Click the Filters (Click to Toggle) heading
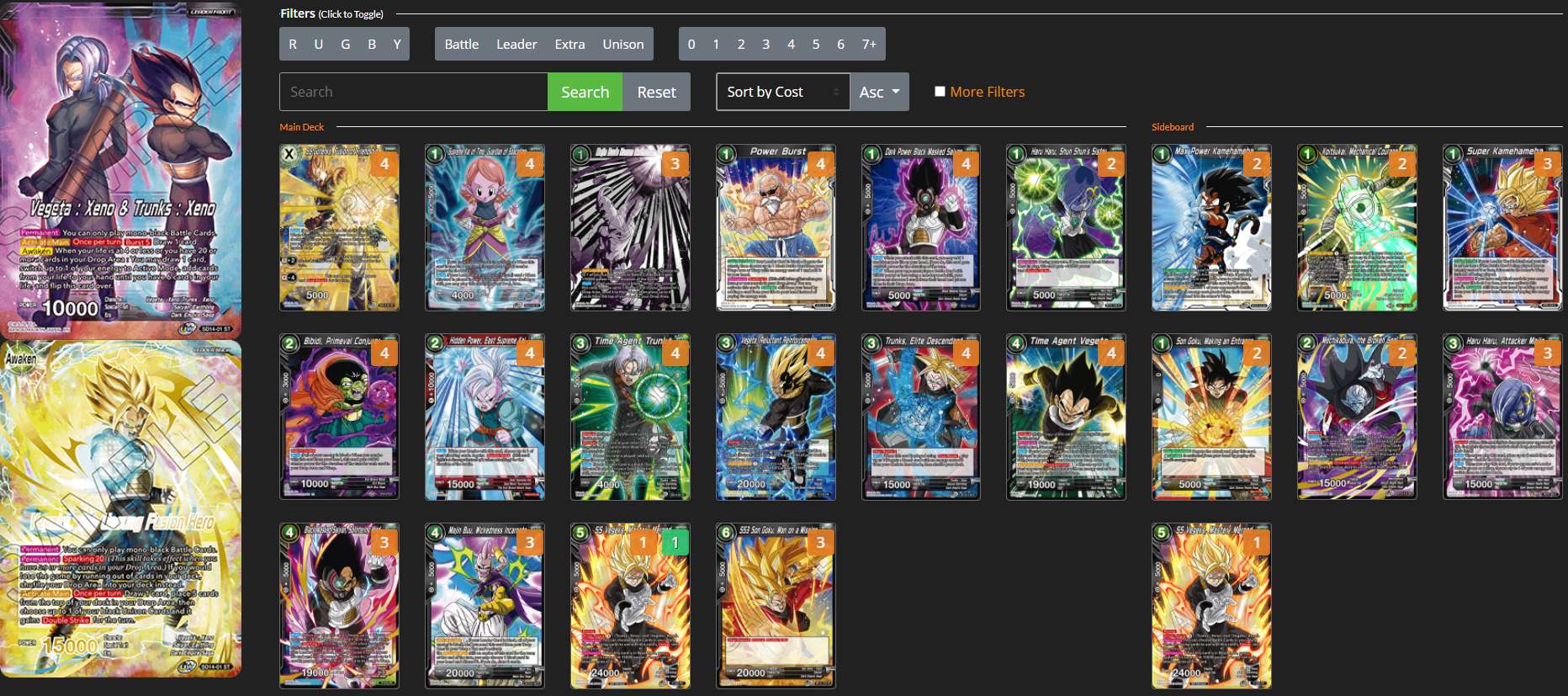Viewport: 1568px width, 696px height. pos(331,13)
